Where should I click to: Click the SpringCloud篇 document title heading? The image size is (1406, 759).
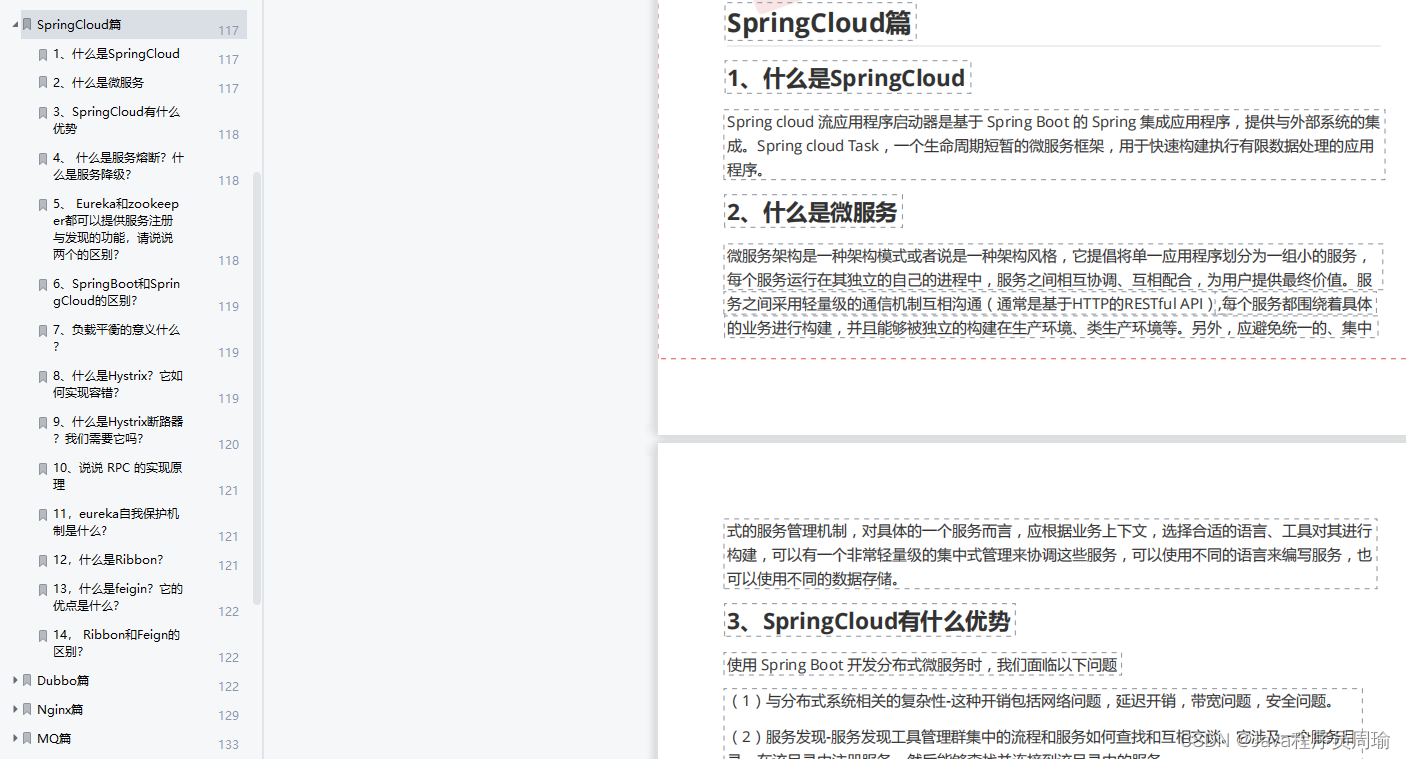(x=820, y=23)
